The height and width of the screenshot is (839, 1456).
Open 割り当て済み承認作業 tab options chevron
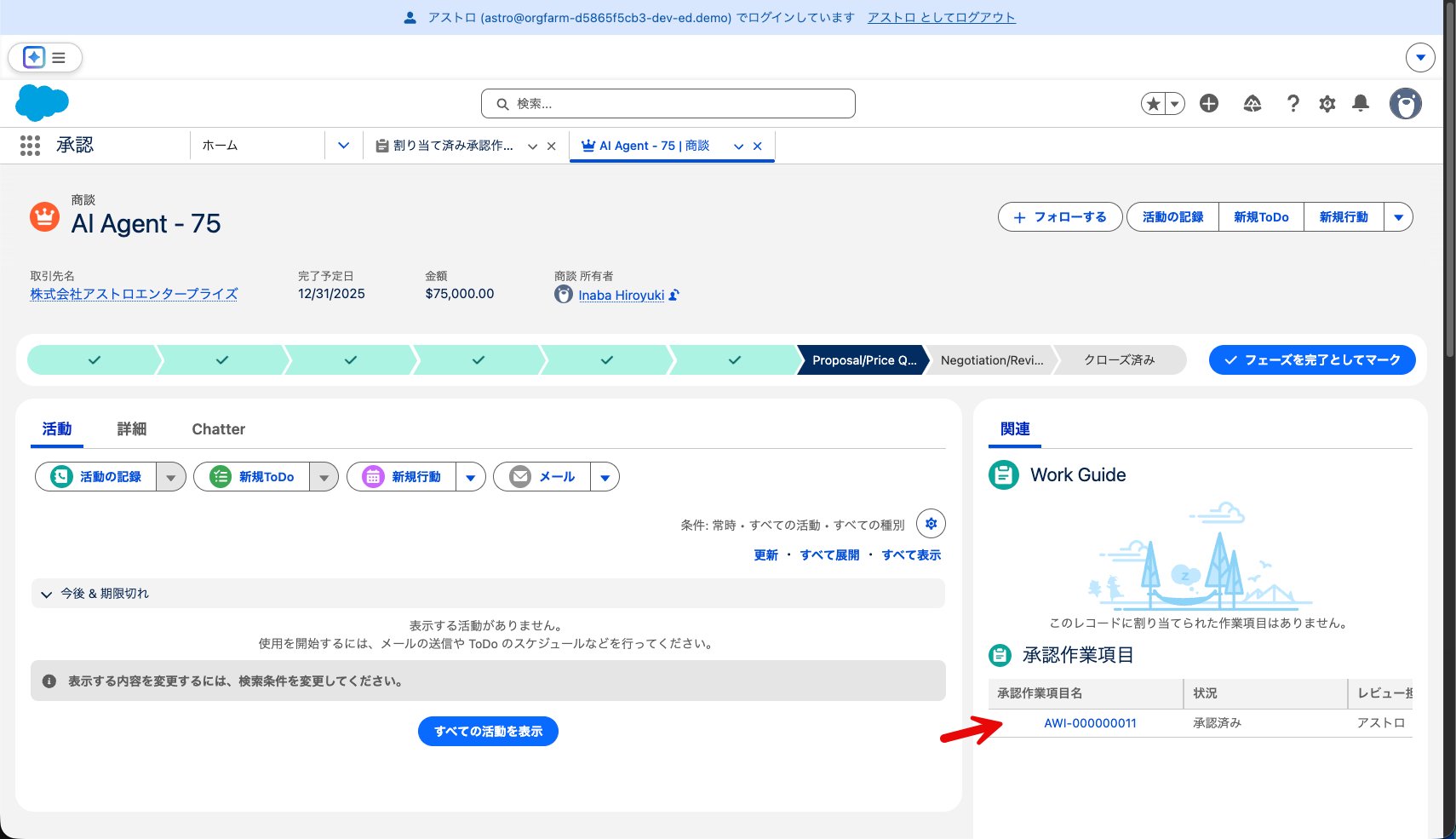(x=533, y=147)
